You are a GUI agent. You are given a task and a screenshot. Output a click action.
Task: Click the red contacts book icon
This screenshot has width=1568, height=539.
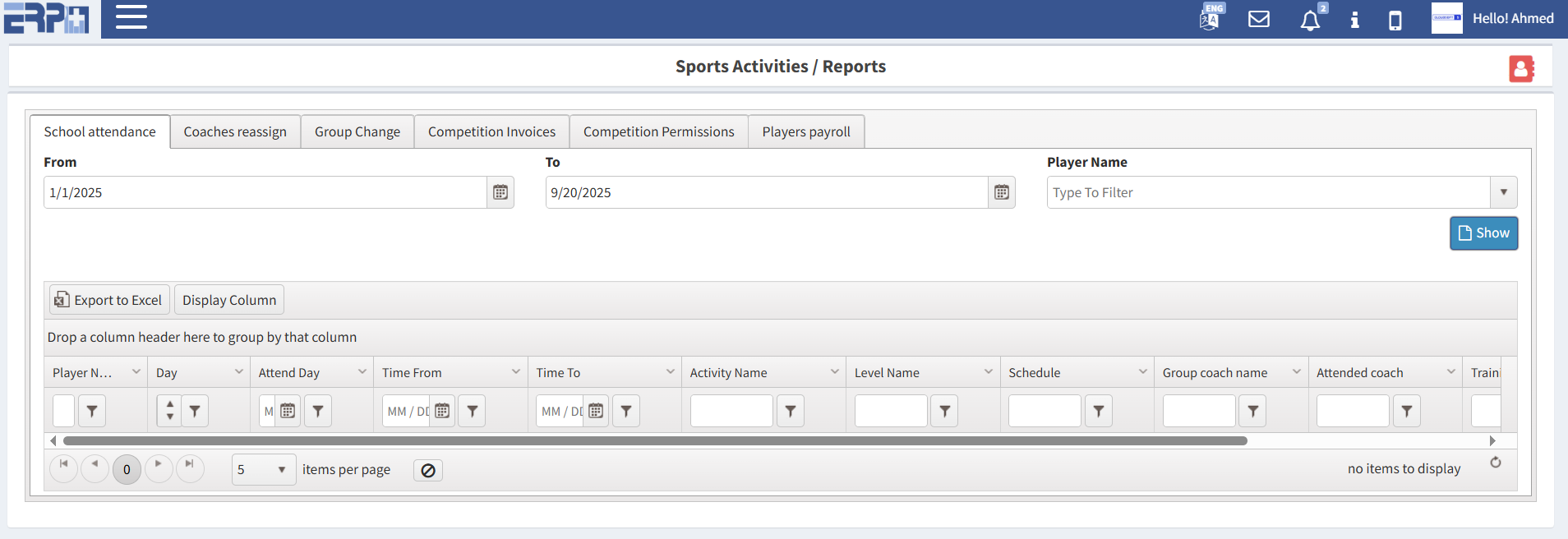click(1521, 69)
